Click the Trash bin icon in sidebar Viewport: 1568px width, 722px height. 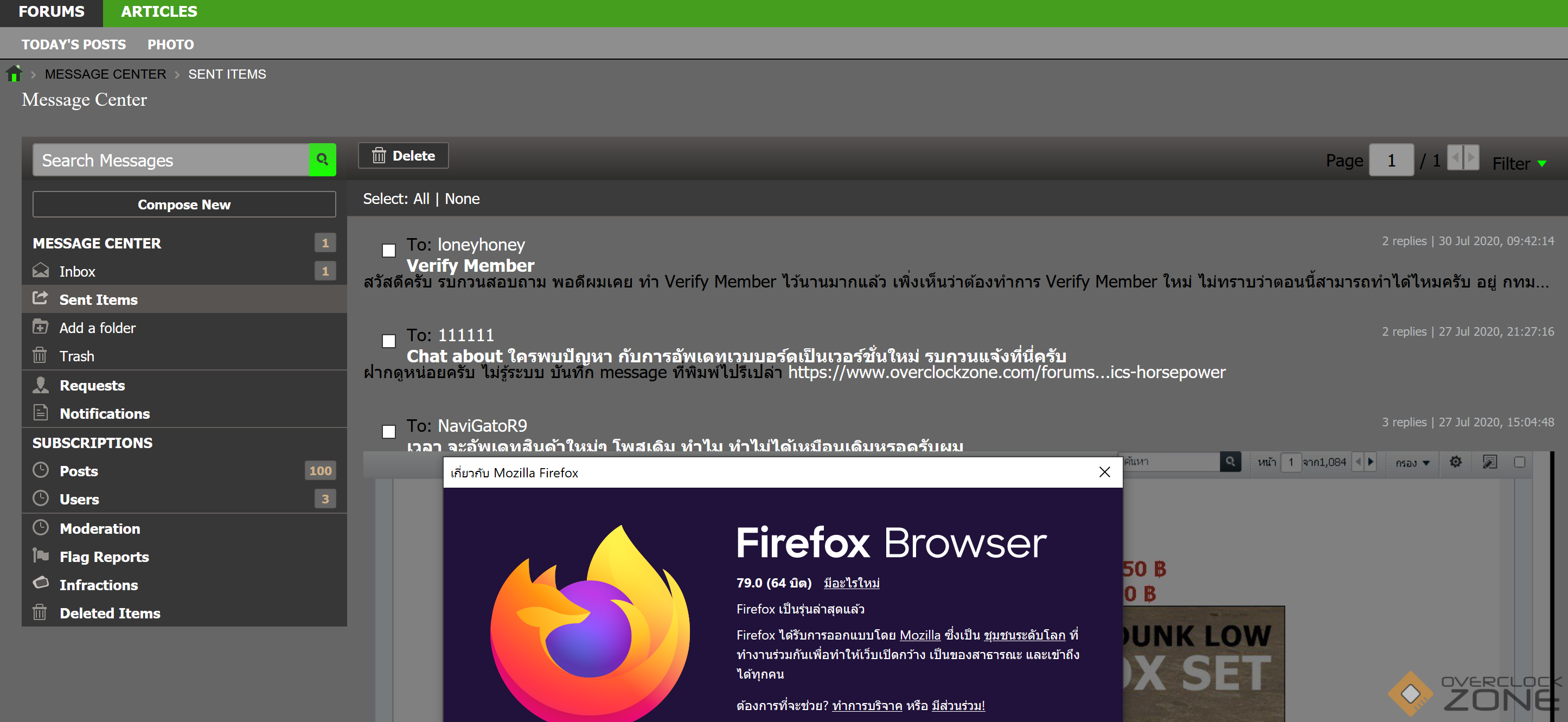click(x=40, y=355)
